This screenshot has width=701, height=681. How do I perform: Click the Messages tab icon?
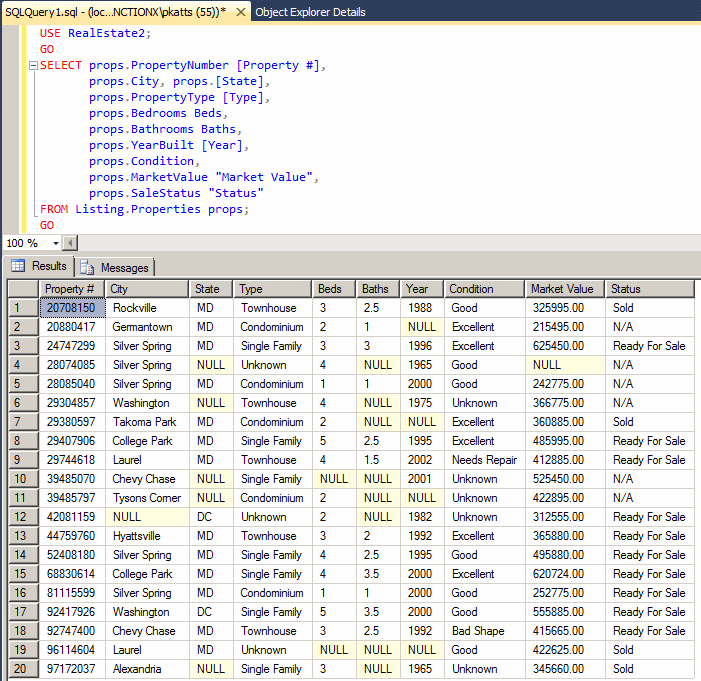pos(87,267)
